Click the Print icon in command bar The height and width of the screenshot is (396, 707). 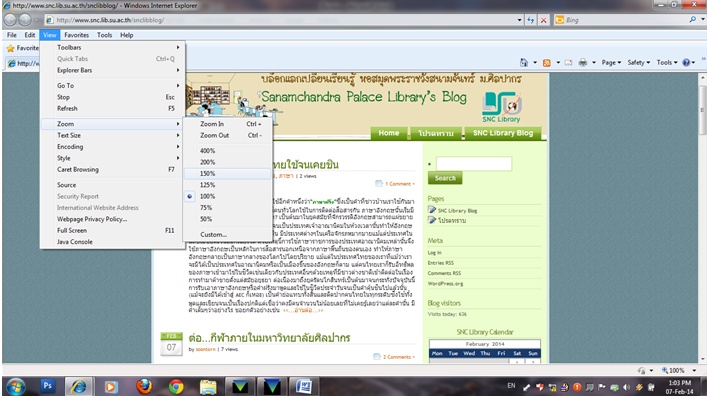point(583,63)
